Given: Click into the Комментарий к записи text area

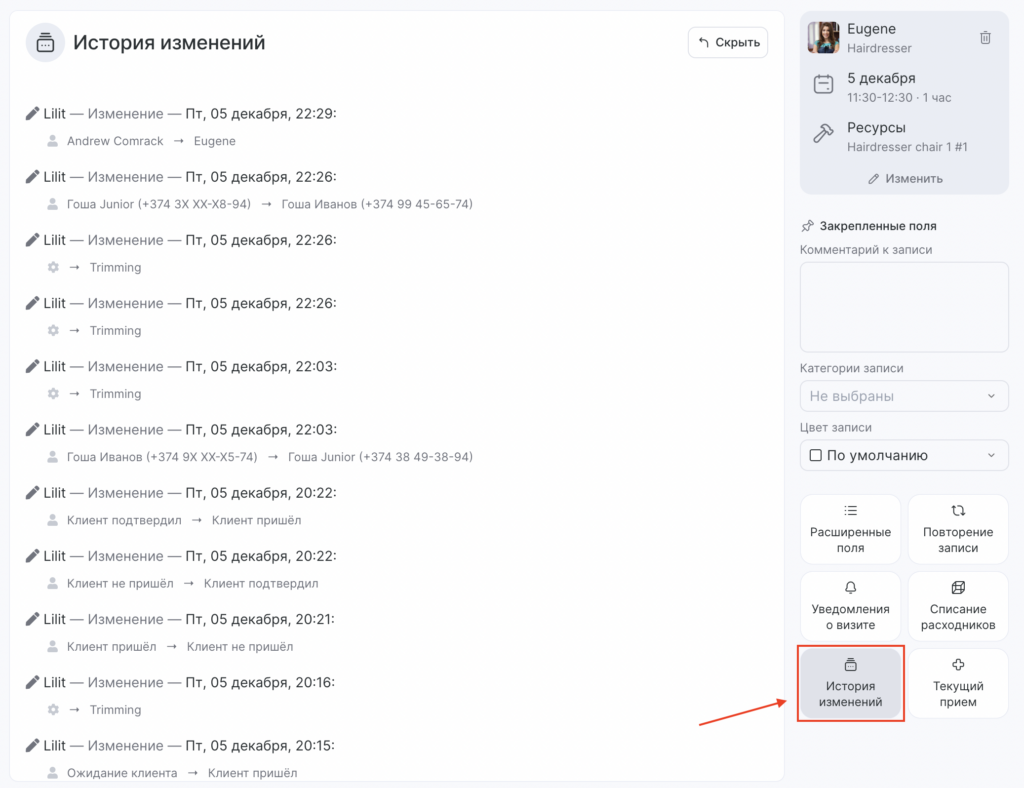Looking at the screenshot, I should (904, 307).
